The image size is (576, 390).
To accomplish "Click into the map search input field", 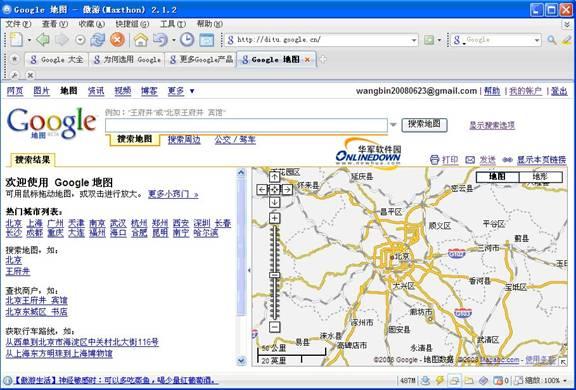I will 246,125.
